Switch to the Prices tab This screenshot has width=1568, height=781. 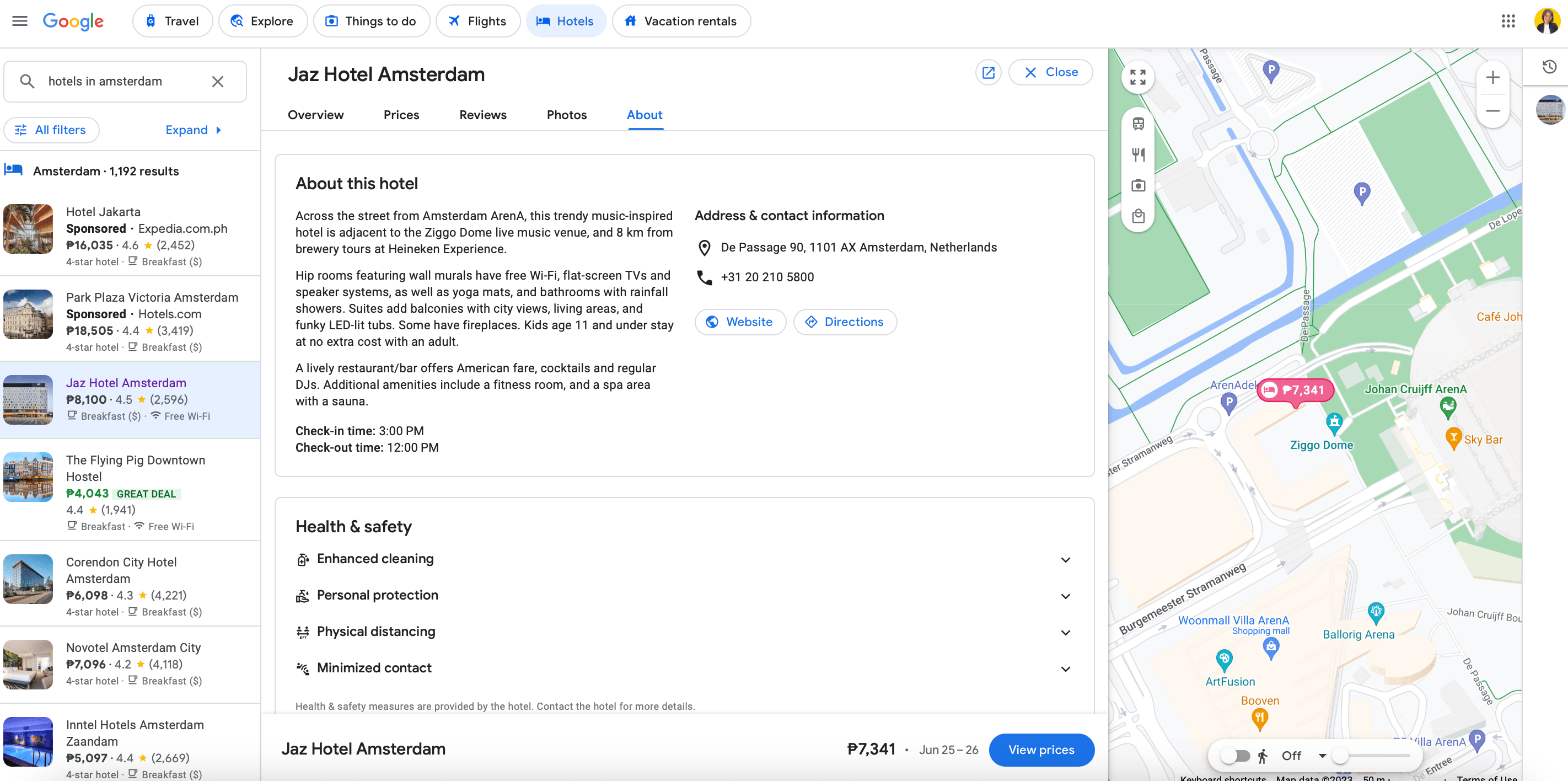[401, 115]
